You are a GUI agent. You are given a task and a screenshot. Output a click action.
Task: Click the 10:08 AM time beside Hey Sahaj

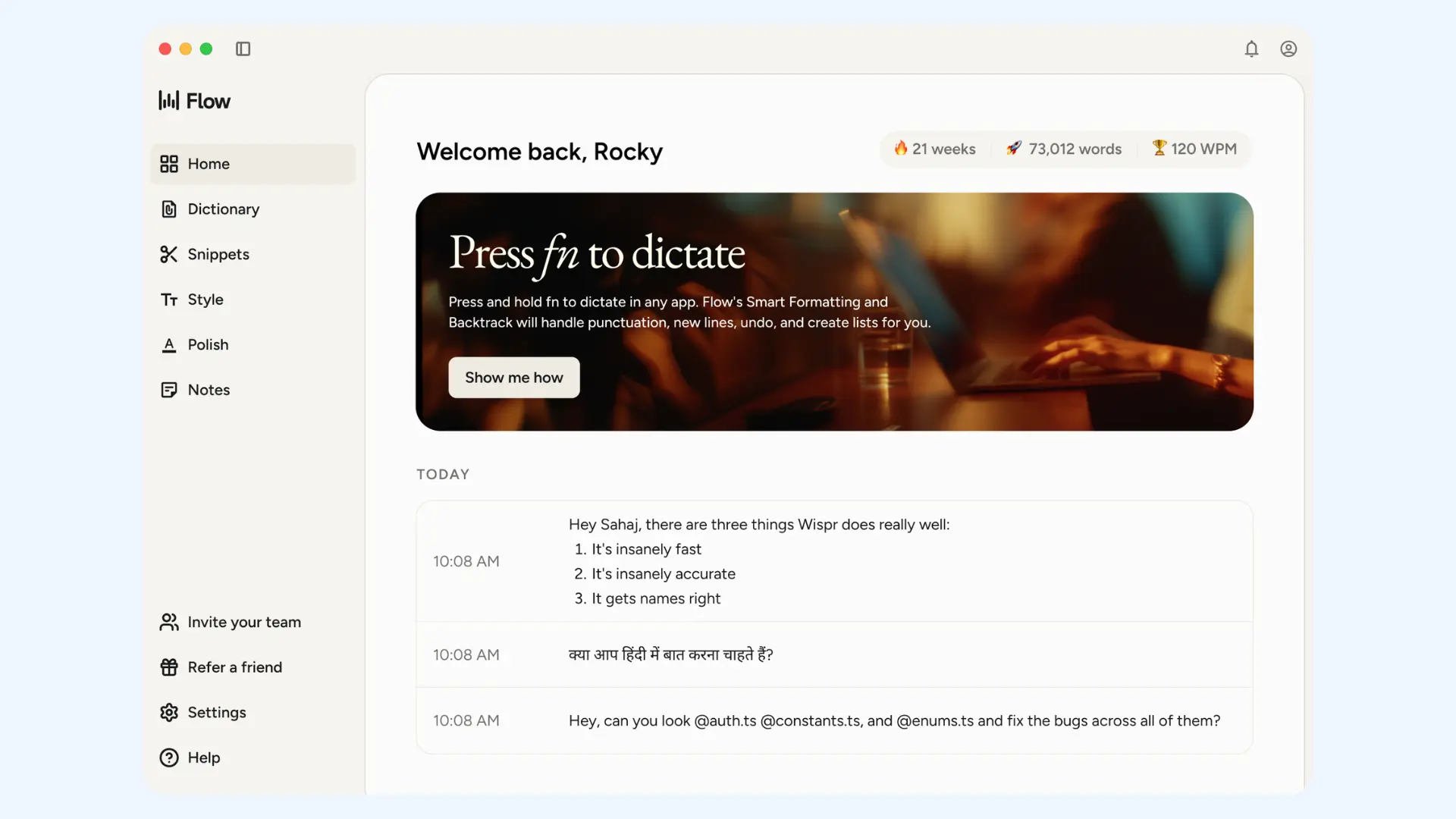pos(466,562)
